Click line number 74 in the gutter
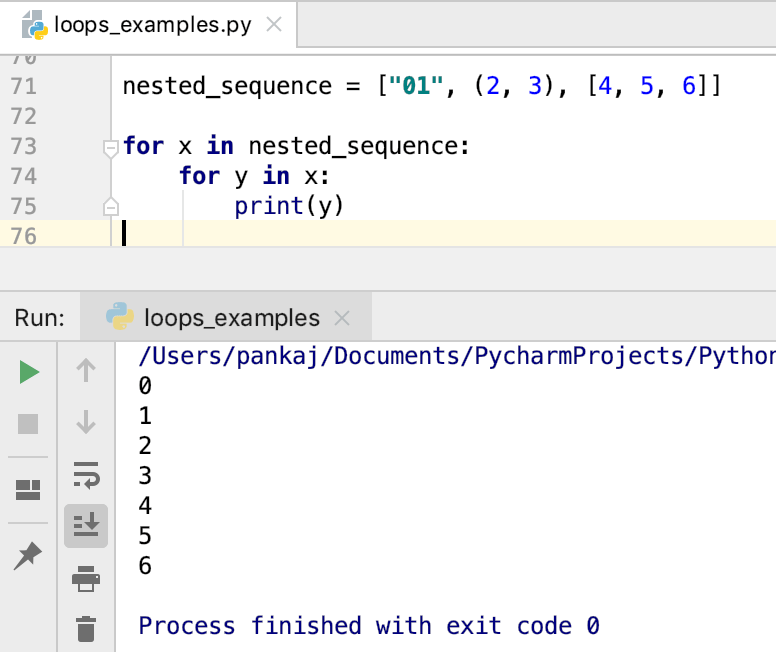 click(23, 176)
